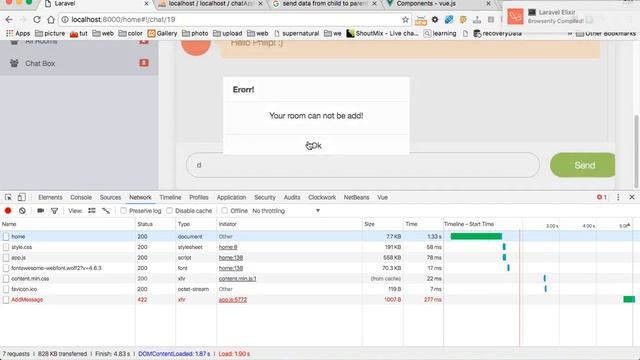The width and height of the screenshot is (640, 360).
Task: Open the Application DevTools tab
Action: point(231,197)
